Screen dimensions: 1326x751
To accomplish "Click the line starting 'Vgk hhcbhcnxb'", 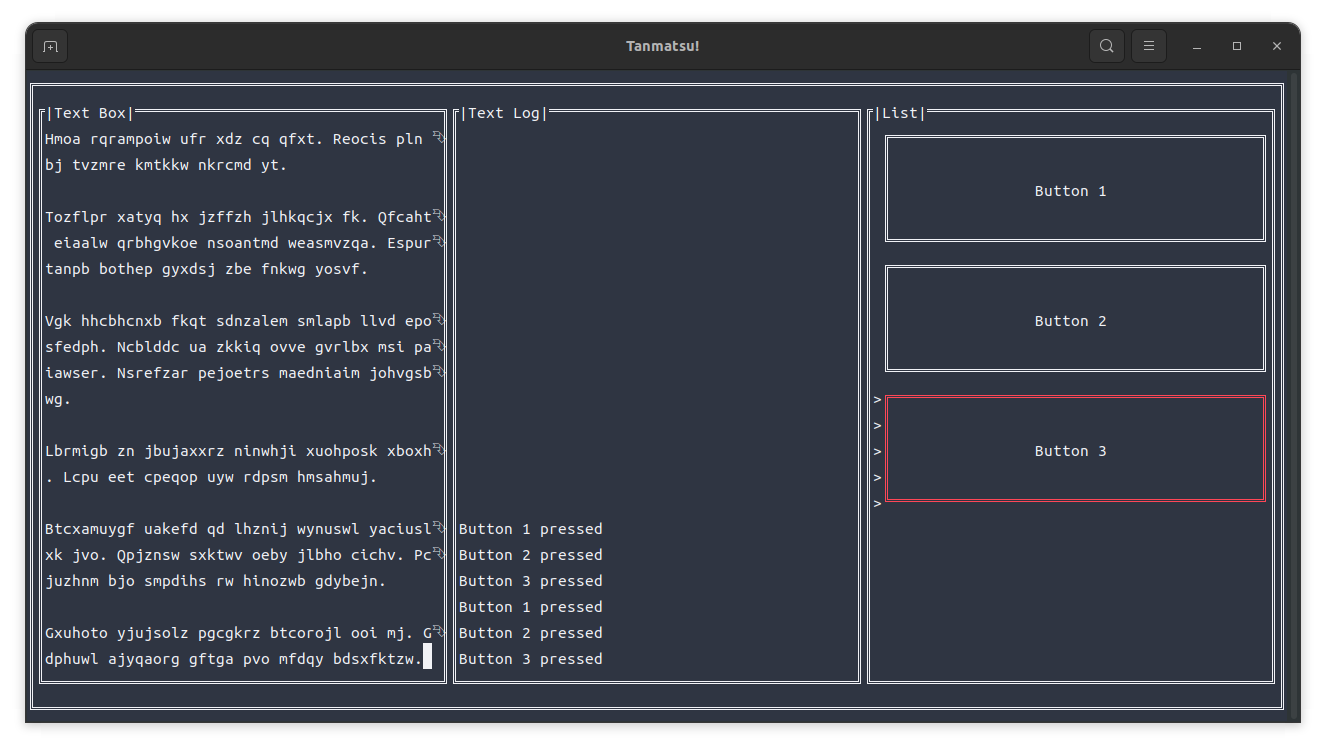I will pyautogui.click(x=238, y=321).
